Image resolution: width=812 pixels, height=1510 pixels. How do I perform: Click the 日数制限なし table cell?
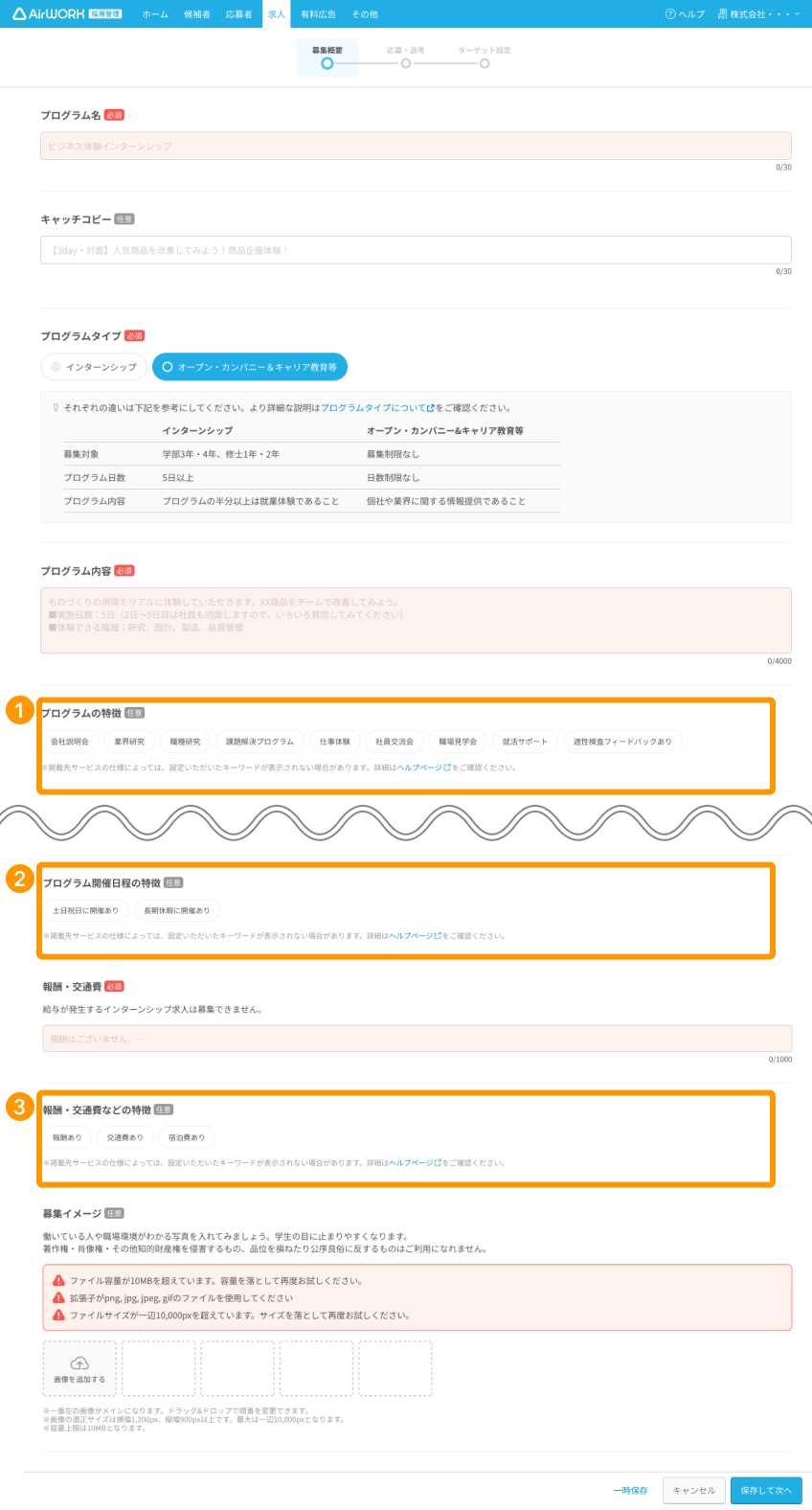point(394,477)
